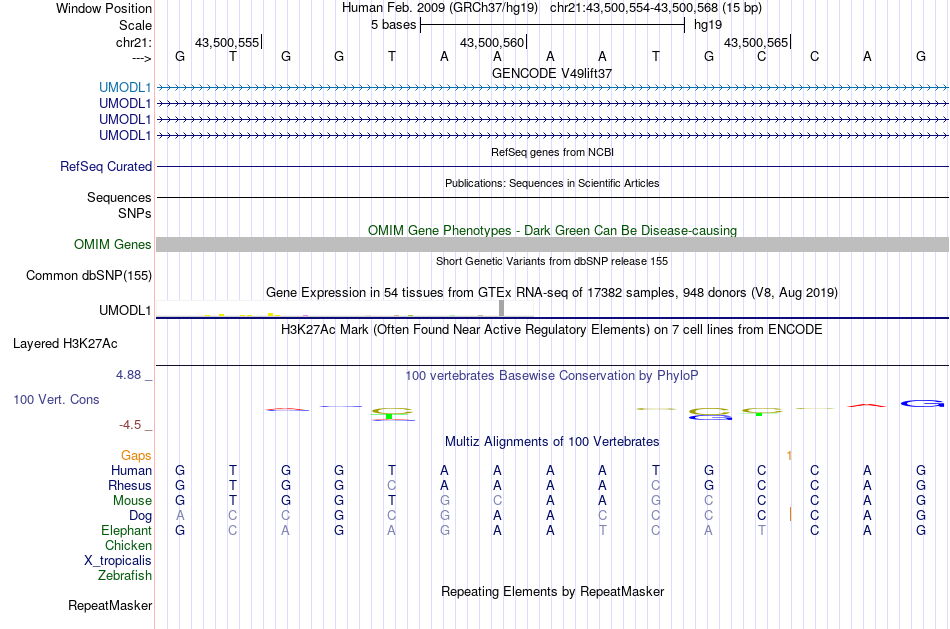Click the -4.5 PhyloP lower scale value
The height and width of the screenshot is (629, 950).
pos(130,425)
